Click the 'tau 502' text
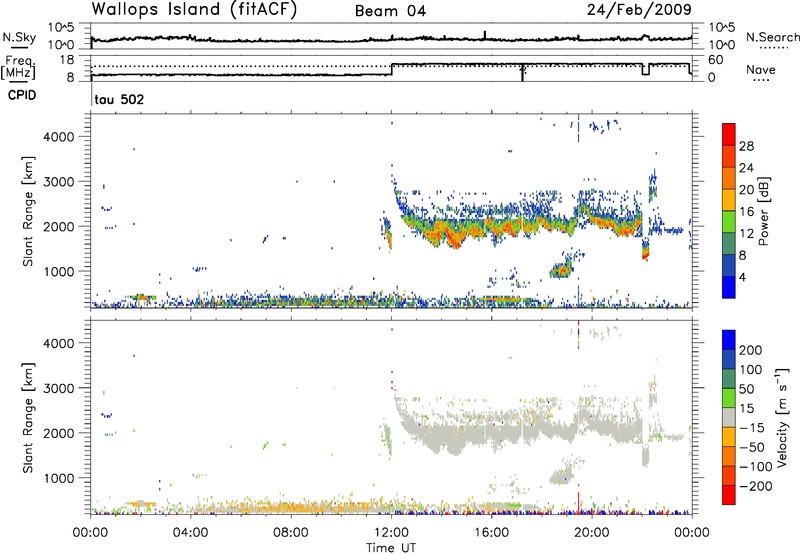This screenshot has width=800, height=554. click(x=119, y=99)
